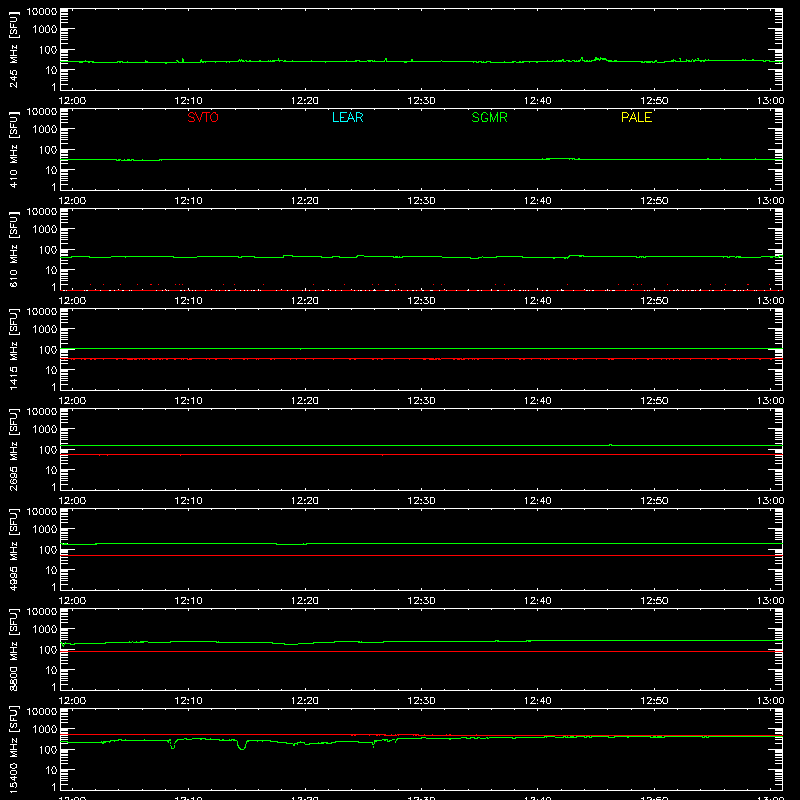The height and width of the screenshot is (800, 800).
Task: Click the 100 tick on 1415 MHz axis
Action: pyautogui.click(x=48, y=350)
